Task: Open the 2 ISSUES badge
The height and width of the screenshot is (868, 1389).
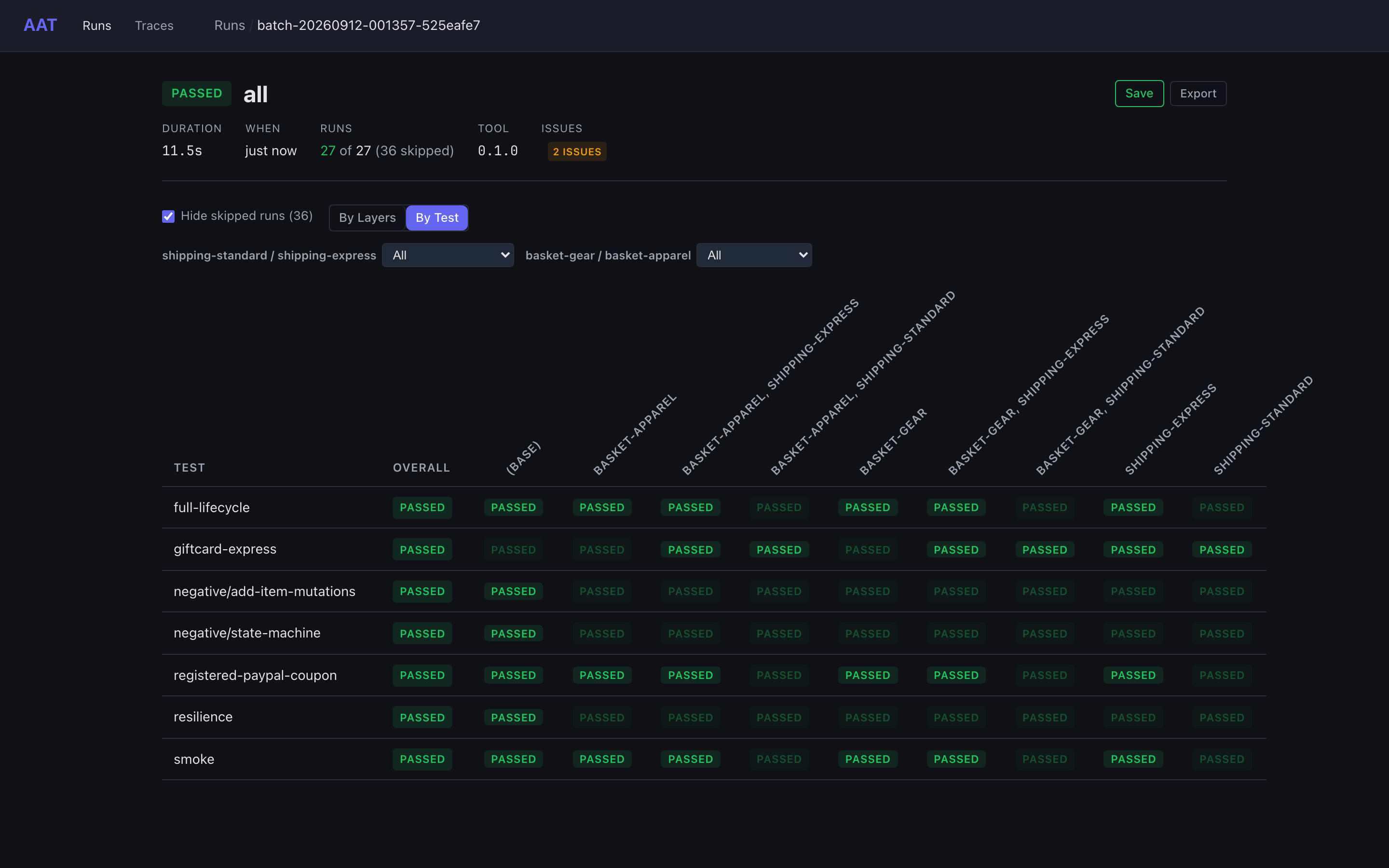Action: point(577,151)
